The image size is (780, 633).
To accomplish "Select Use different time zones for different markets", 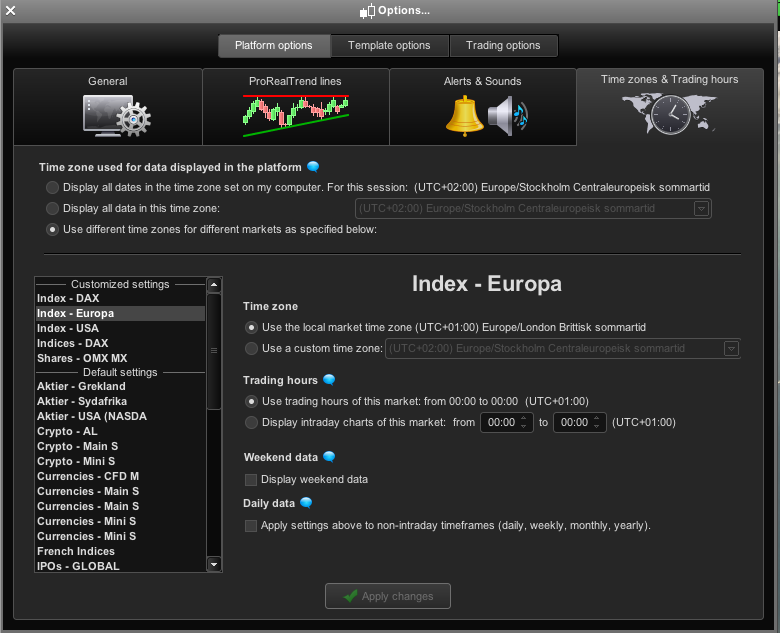I will [52, 229].
